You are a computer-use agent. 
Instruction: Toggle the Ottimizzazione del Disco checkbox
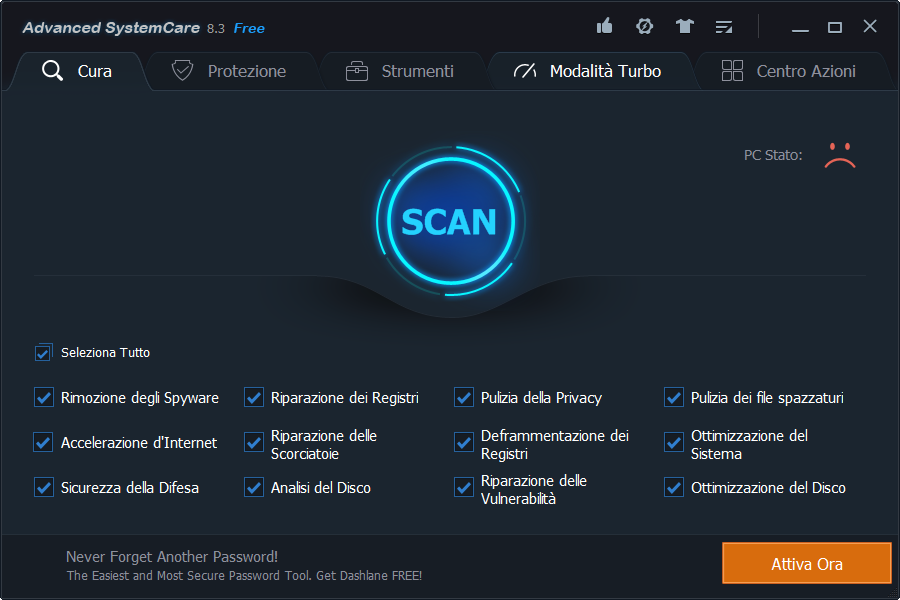point(674,488)
